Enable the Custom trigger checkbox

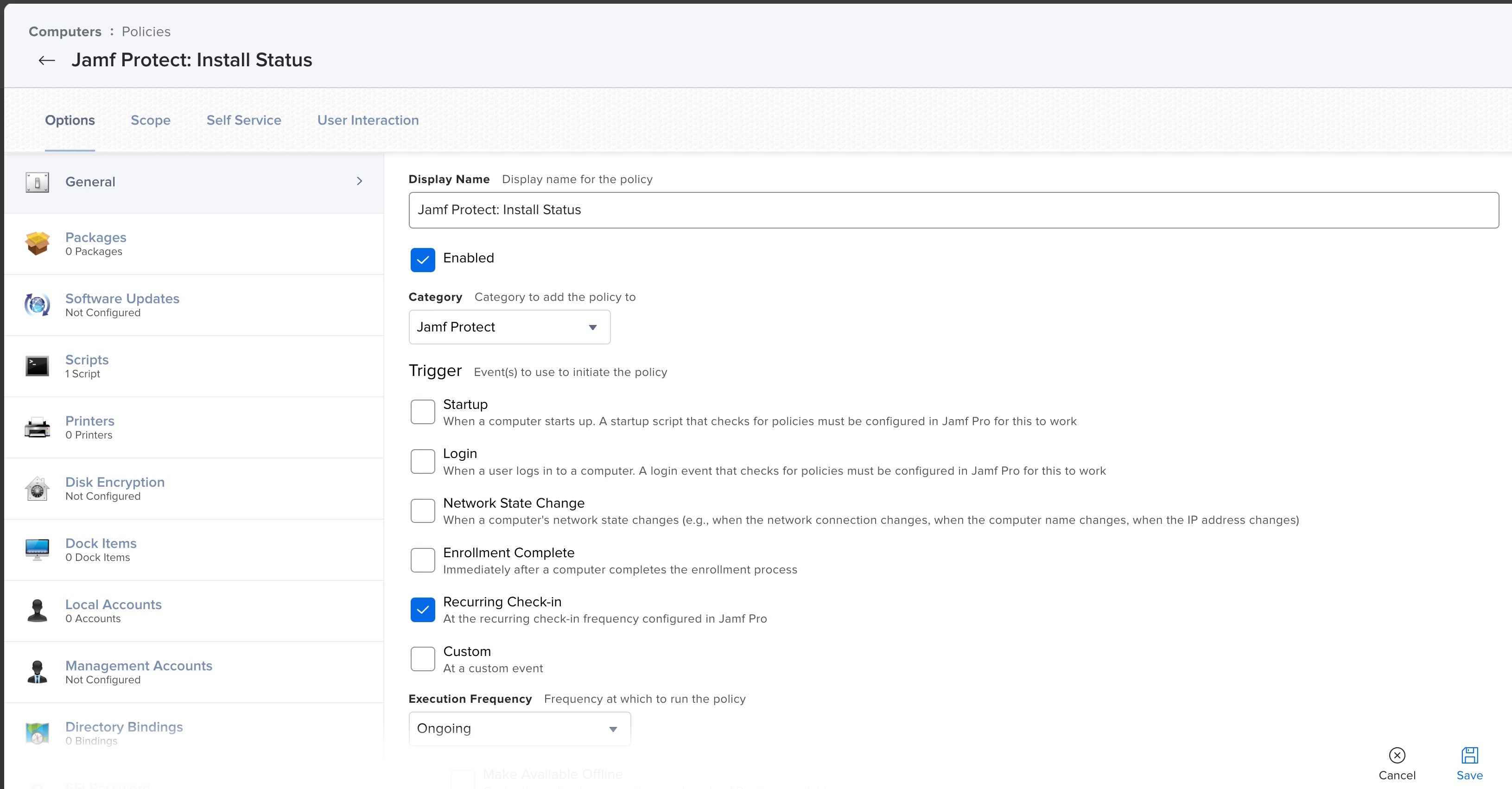[423, 659]
